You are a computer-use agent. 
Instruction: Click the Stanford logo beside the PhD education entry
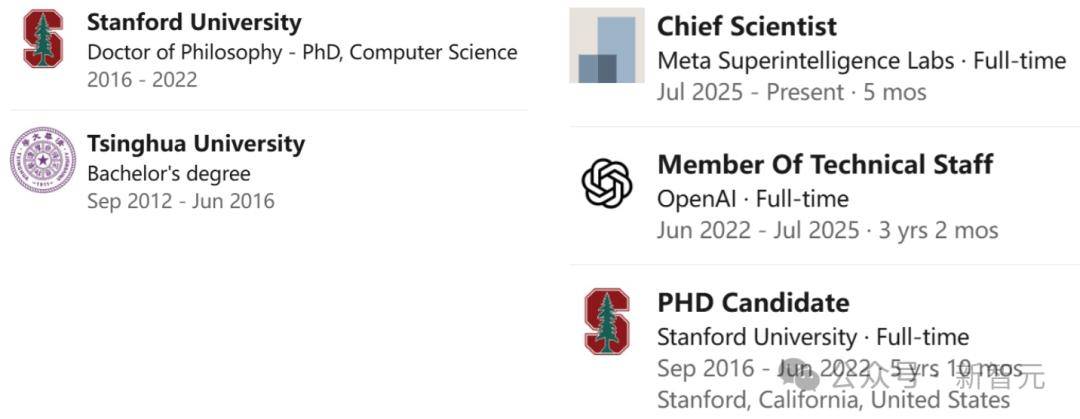pyautogui.click(x=43, y=39)
